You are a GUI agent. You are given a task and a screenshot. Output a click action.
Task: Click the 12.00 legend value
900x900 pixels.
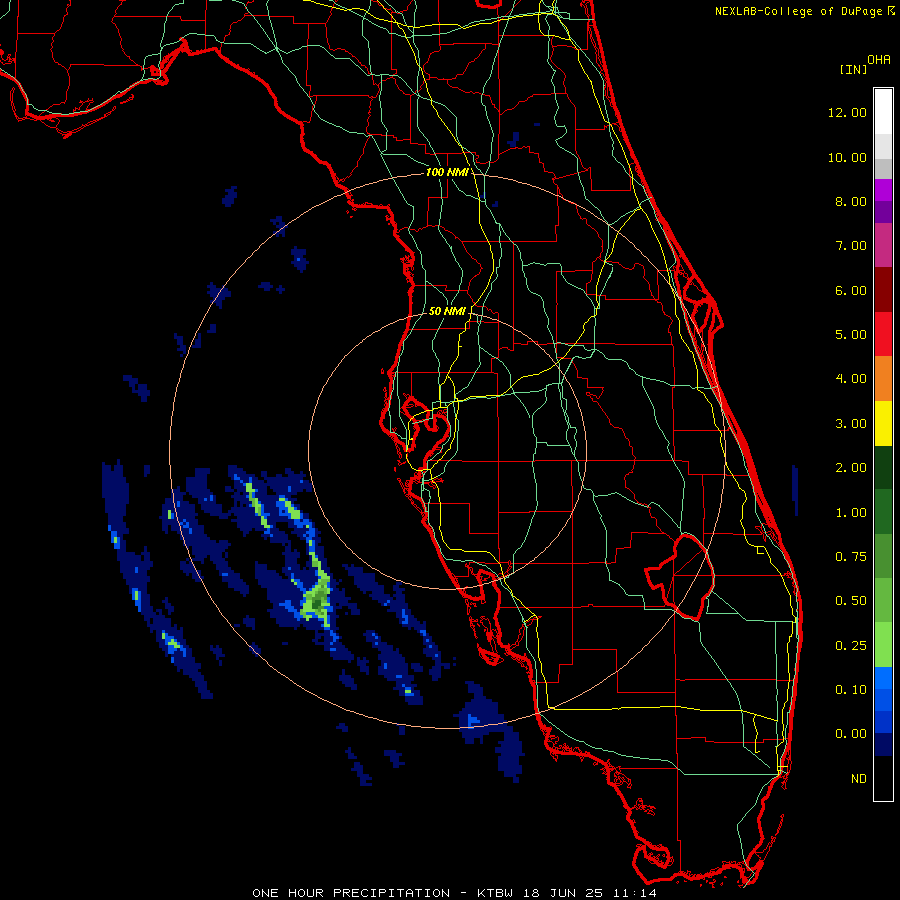tap(847, 112)
